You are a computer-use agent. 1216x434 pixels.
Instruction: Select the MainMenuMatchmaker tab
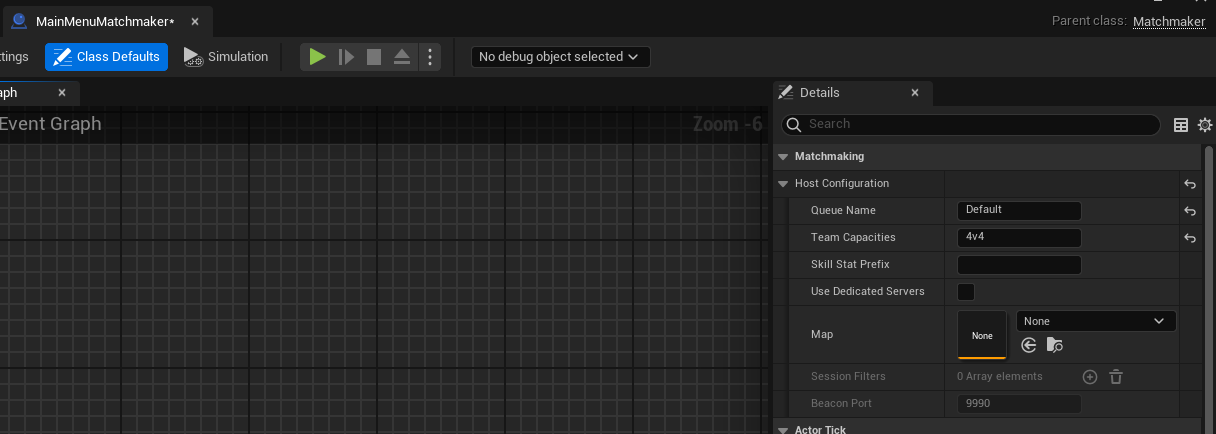tap(105, 21)
